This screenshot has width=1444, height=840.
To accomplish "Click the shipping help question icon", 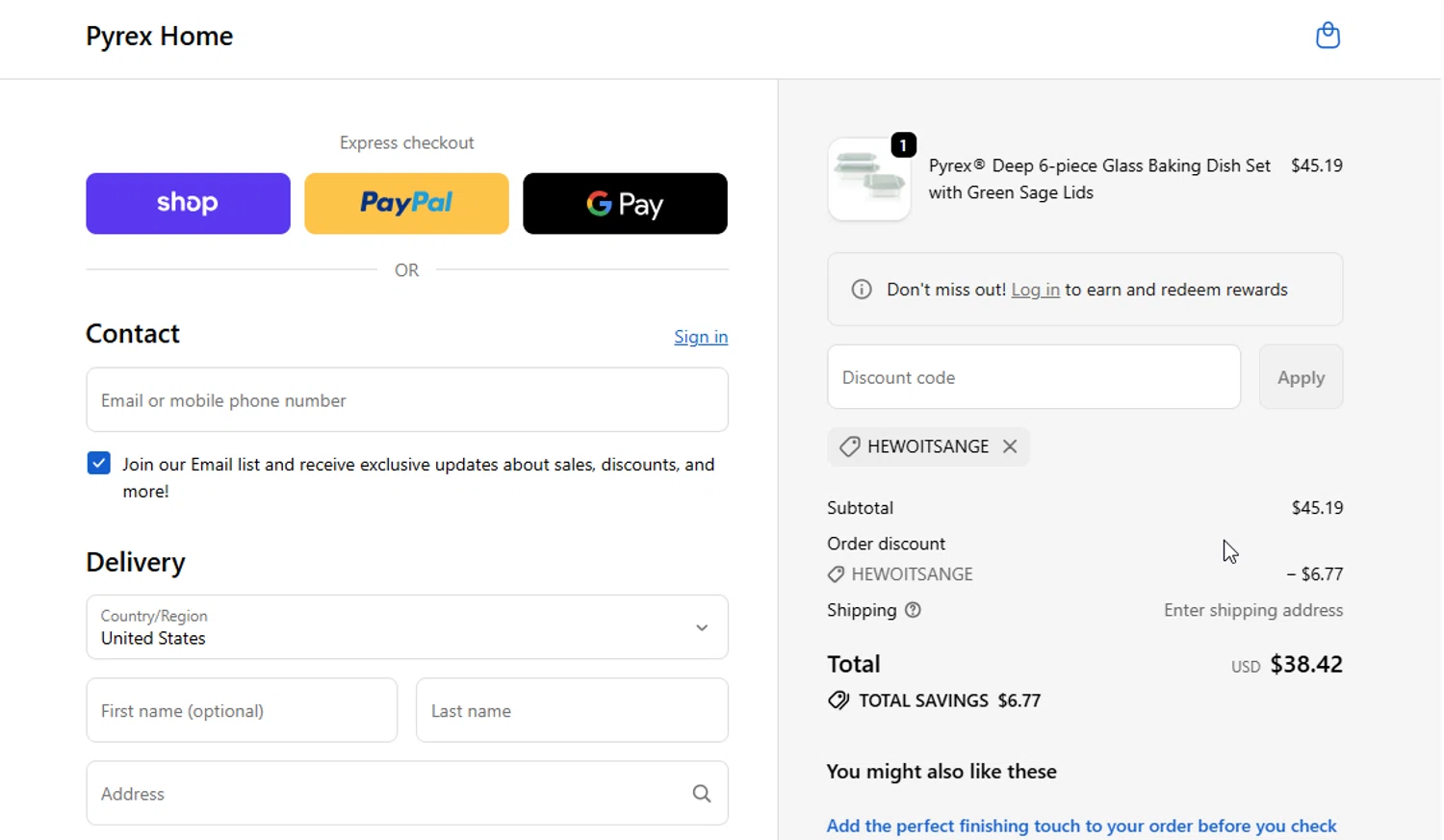I will pos(913,610).
